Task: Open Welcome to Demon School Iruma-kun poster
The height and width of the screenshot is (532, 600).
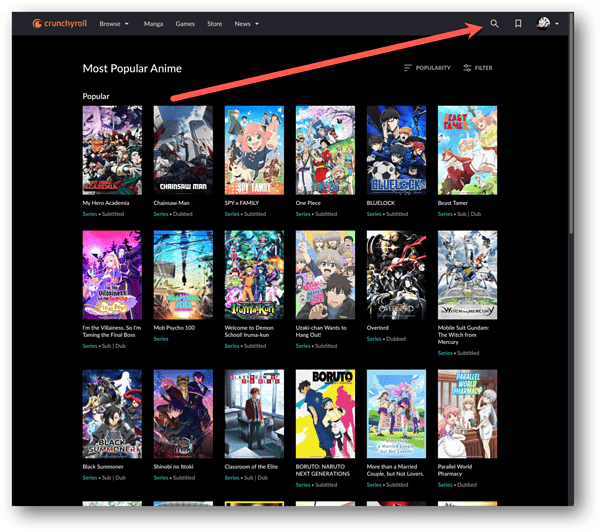Action: [254, 275]
